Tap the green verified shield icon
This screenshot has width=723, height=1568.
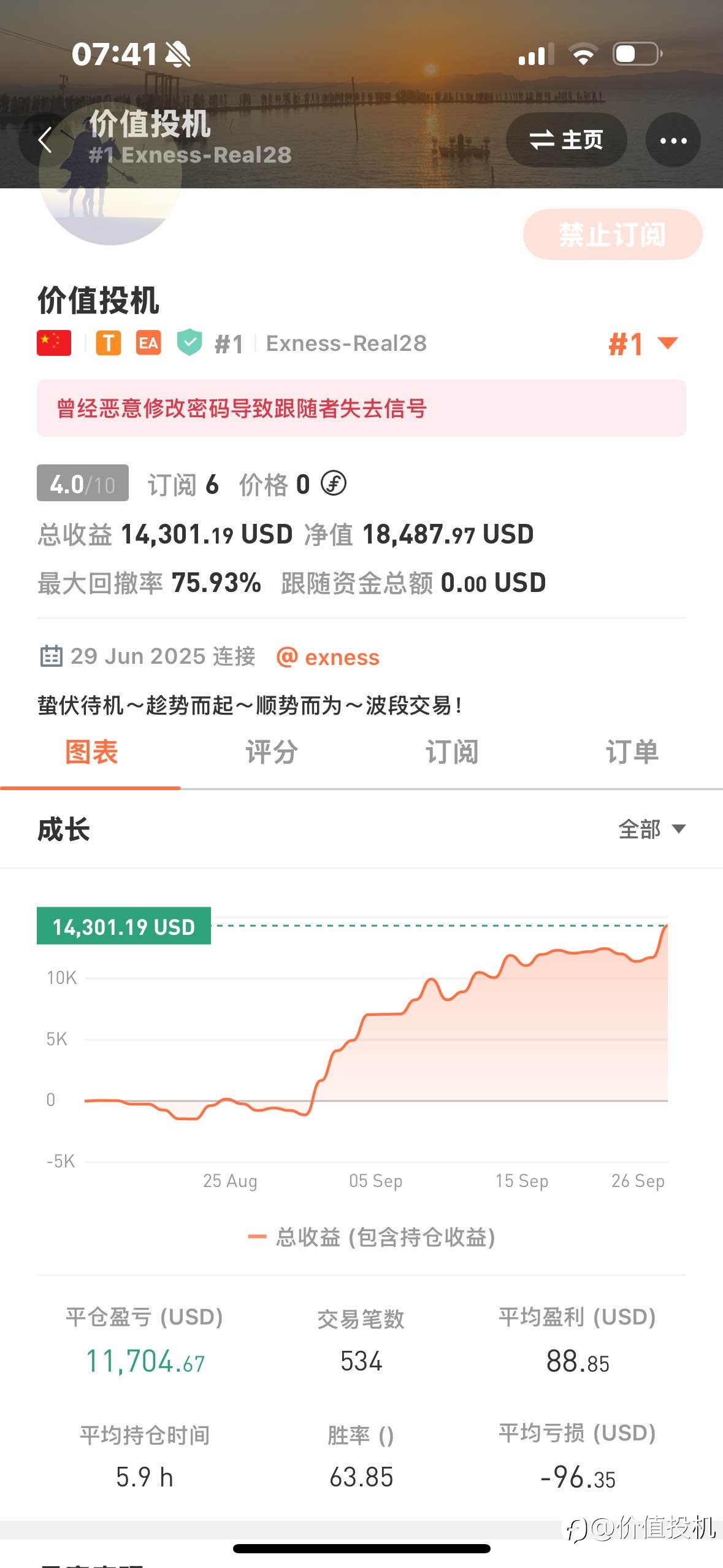click(x=189, y=342)
